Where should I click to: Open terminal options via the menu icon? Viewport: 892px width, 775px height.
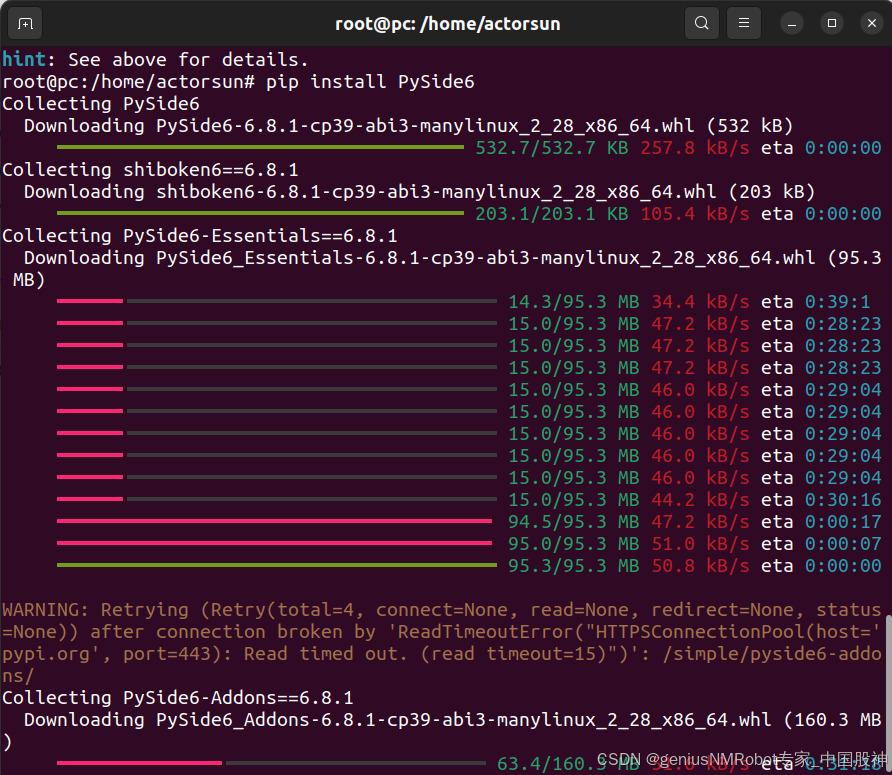[743, 22]
